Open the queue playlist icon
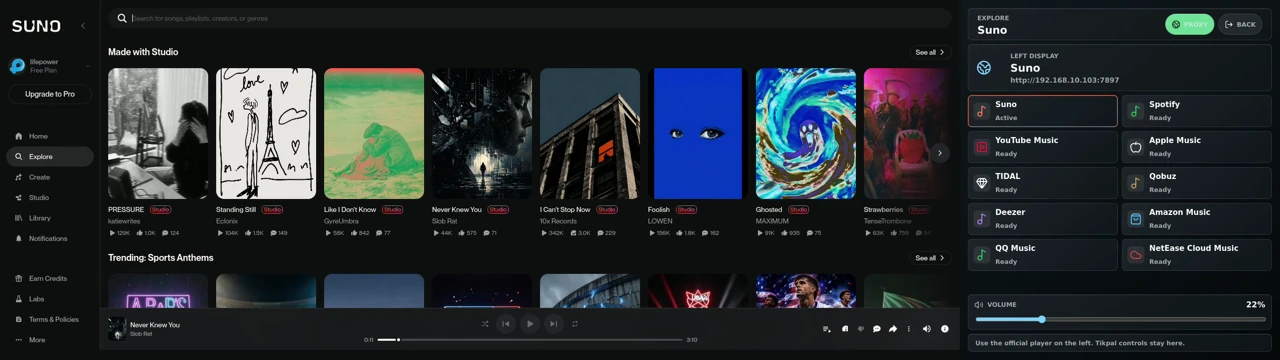The image size is (1280, 360). coord(826,329)
